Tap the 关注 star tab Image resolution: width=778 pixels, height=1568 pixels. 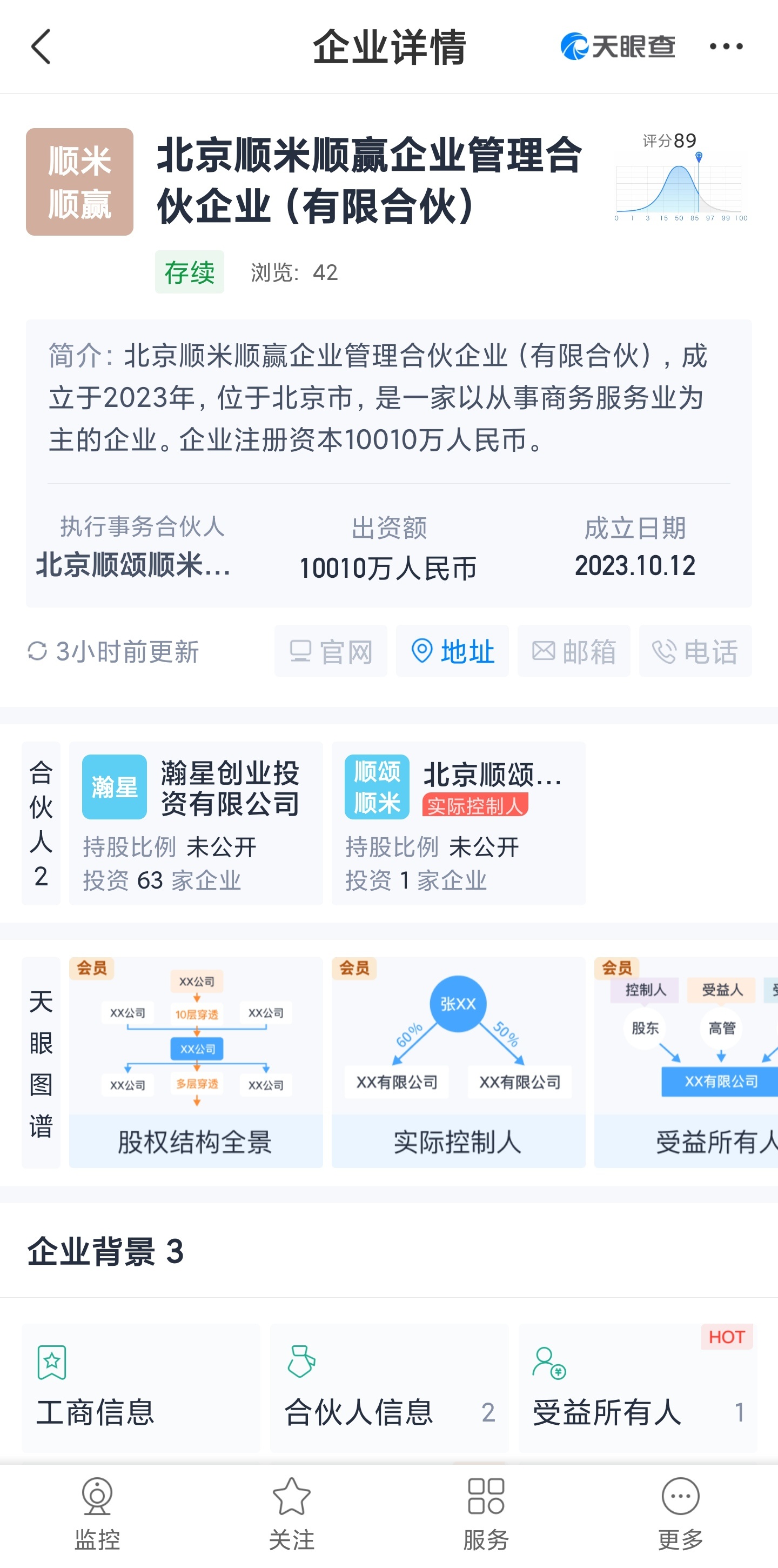tap(292, 1514)
